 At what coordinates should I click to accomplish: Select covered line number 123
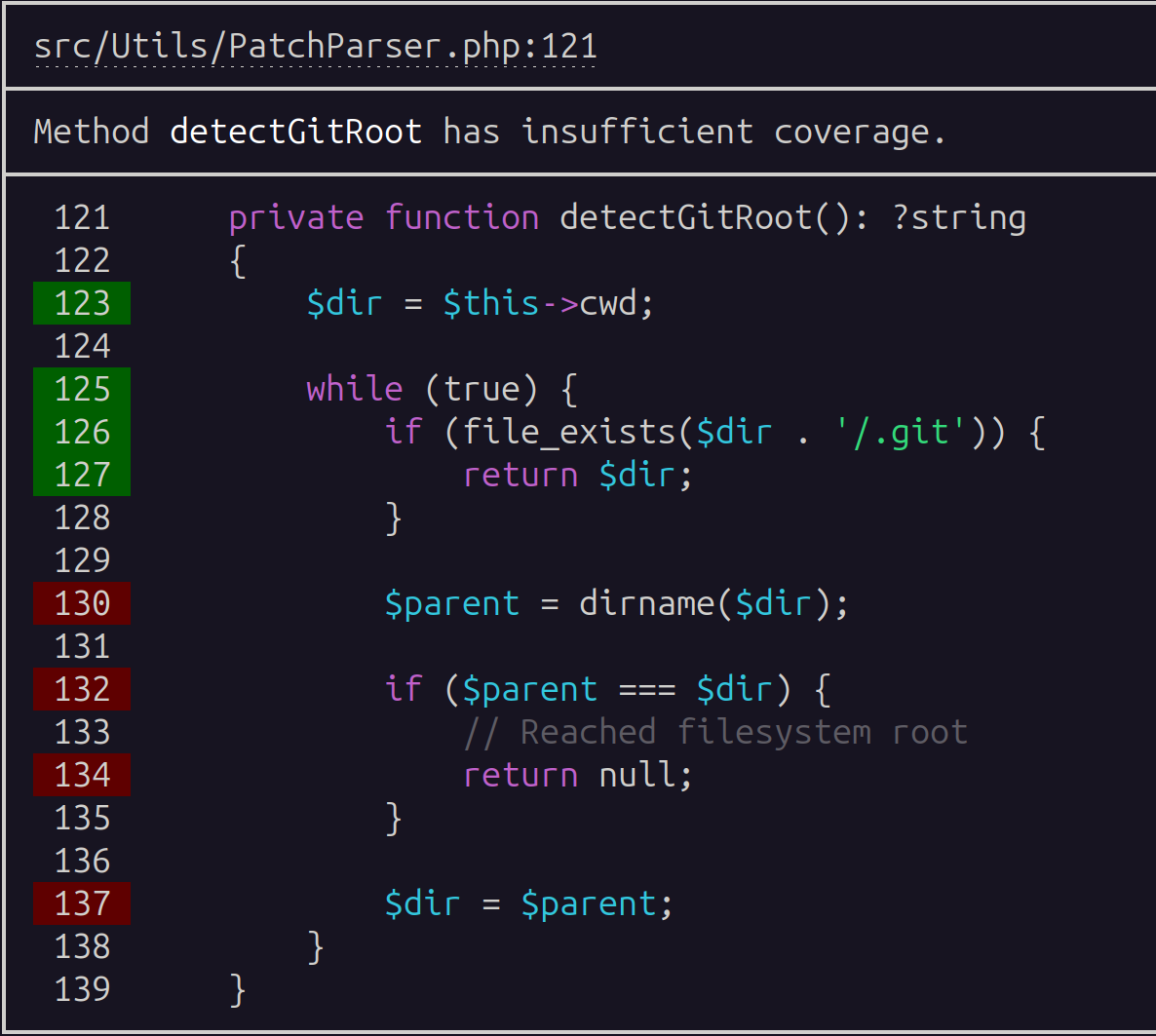[82, 303]
